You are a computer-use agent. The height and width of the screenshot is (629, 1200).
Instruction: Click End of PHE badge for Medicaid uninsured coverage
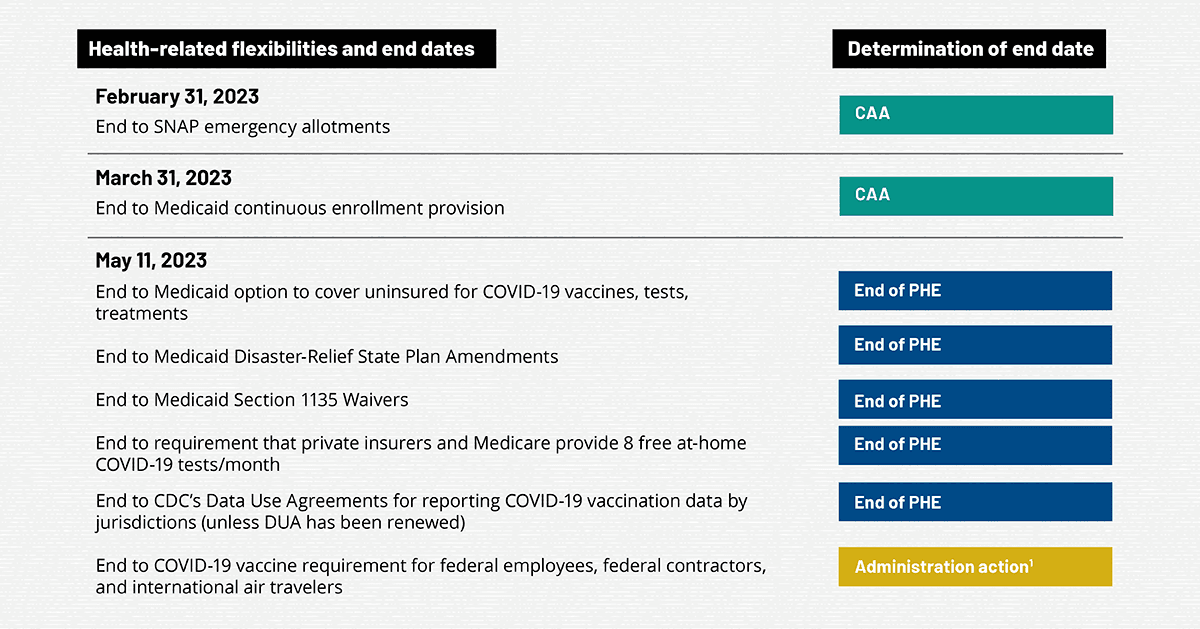975,291
